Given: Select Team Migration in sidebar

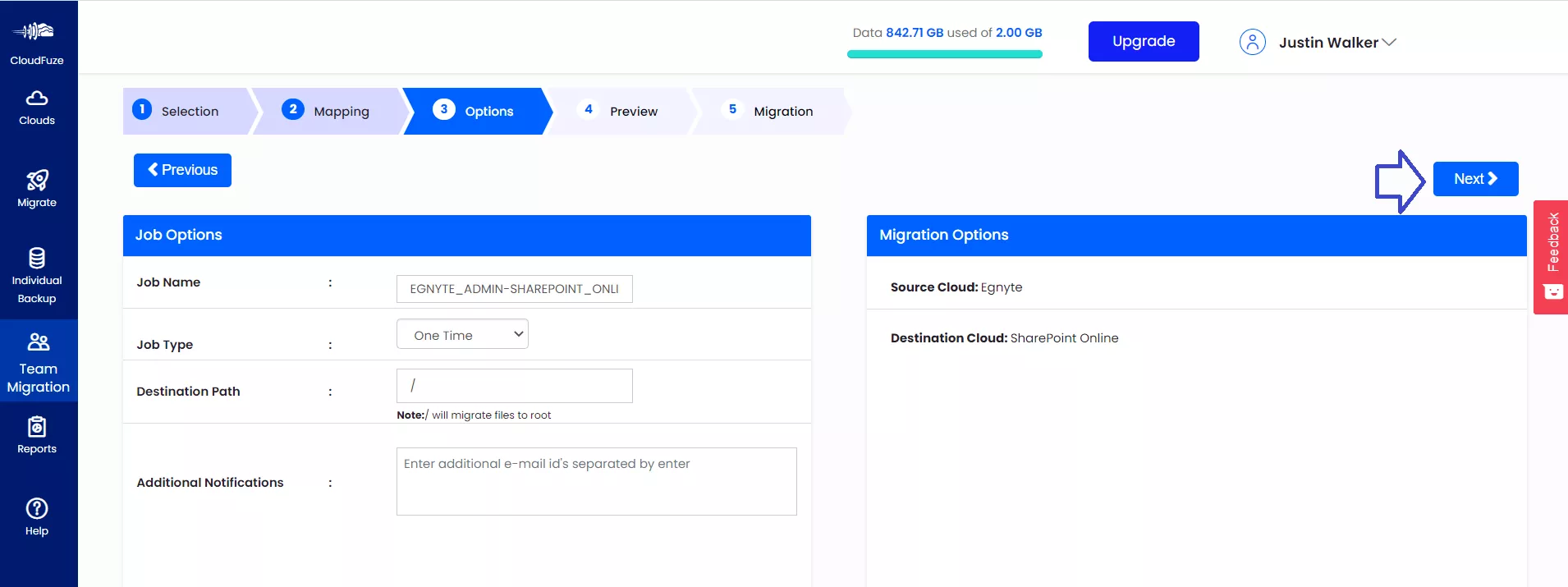Looking at the screenshot, I should [x=39, y=361].
